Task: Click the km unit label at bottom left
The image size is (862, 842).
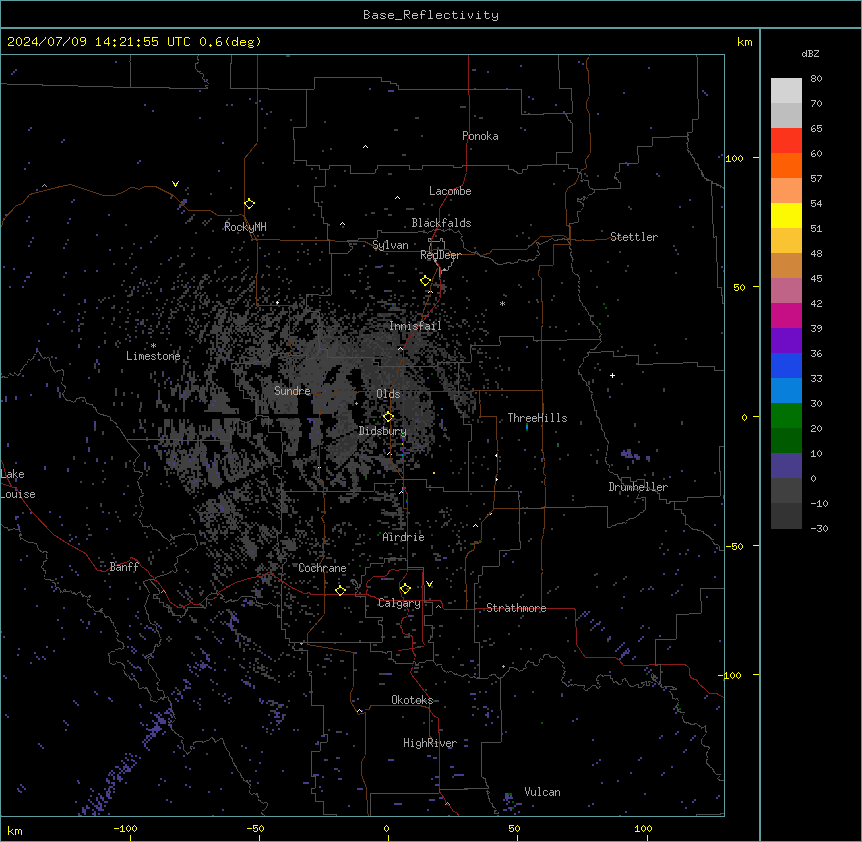Action: (x=14, y=830)
